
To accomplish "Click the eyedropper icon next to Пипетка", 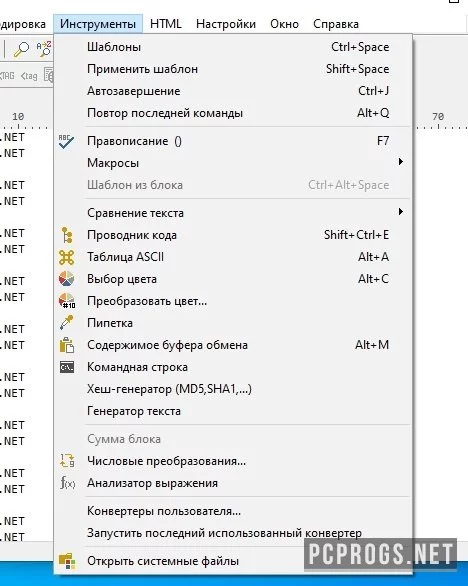I will coord(67,323).
